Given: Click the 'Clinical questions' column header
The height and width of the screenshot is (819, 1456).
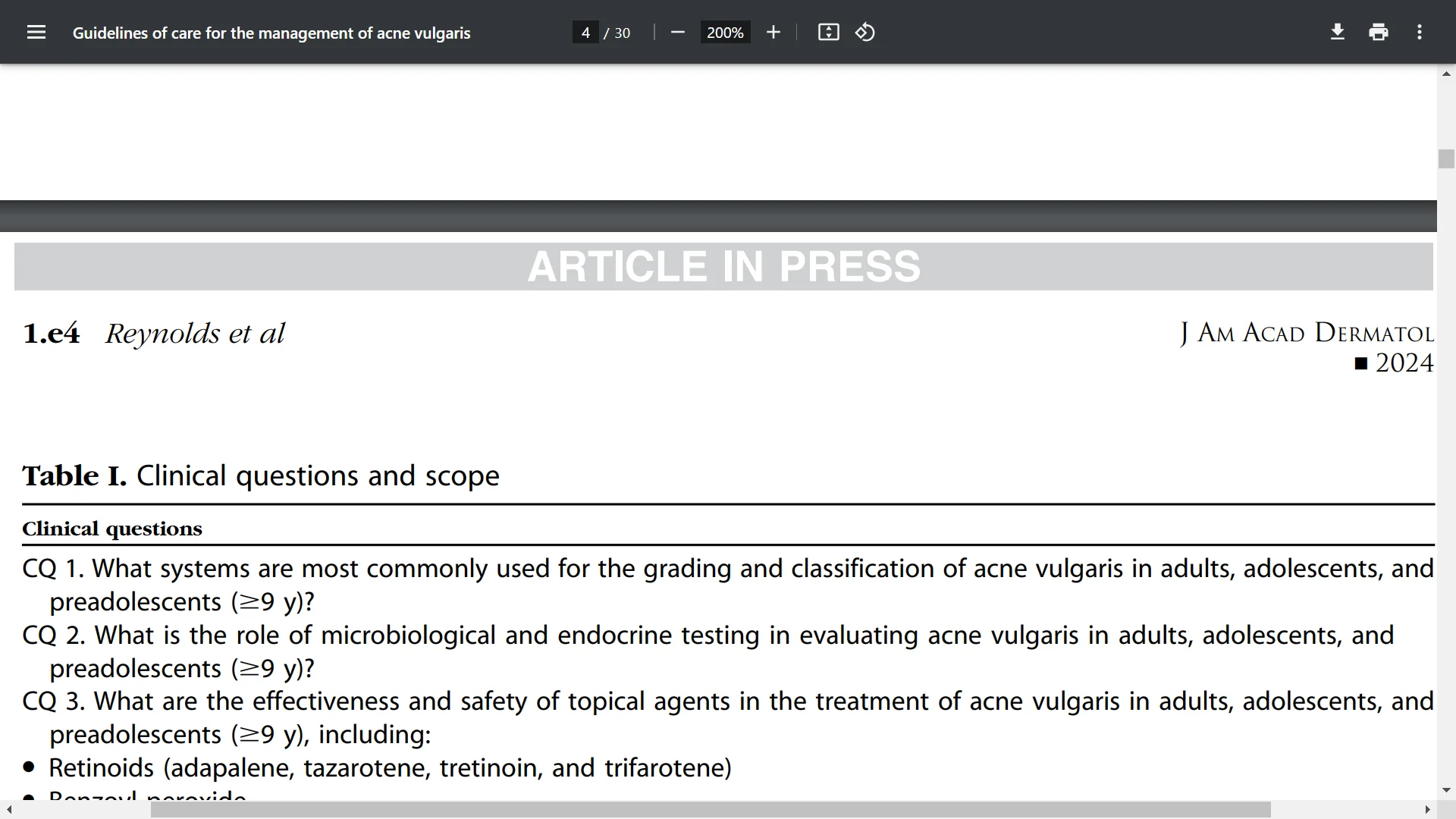Looking at the screenshot, I should (x=112, y=529).
